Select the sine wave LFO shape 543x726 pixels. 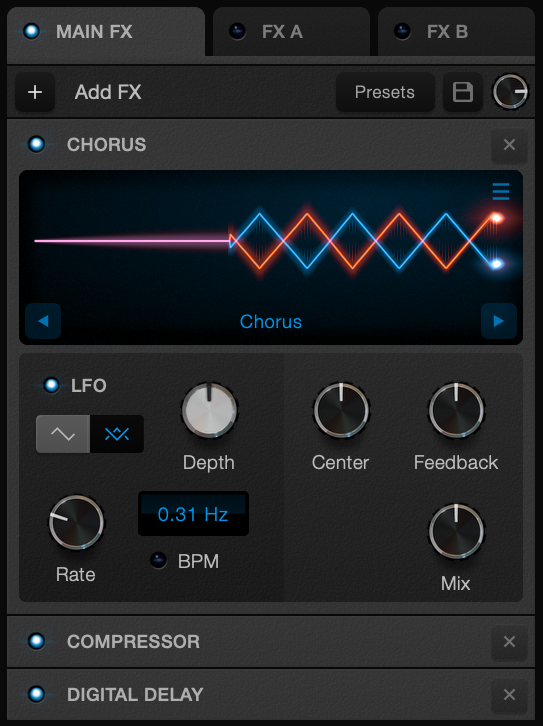63,434
